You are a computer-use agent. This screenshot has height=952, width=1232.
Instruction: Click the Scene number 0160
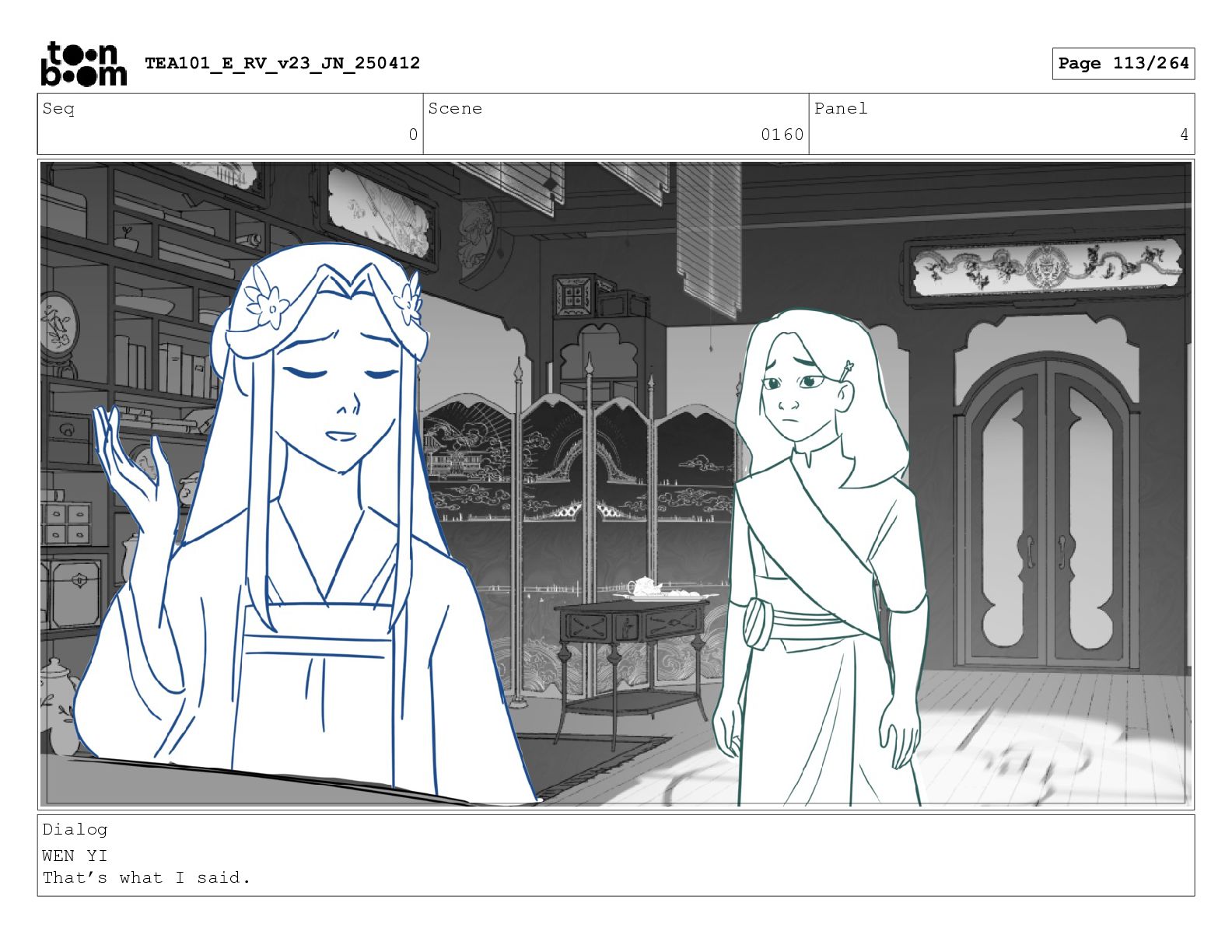[782, 135]
